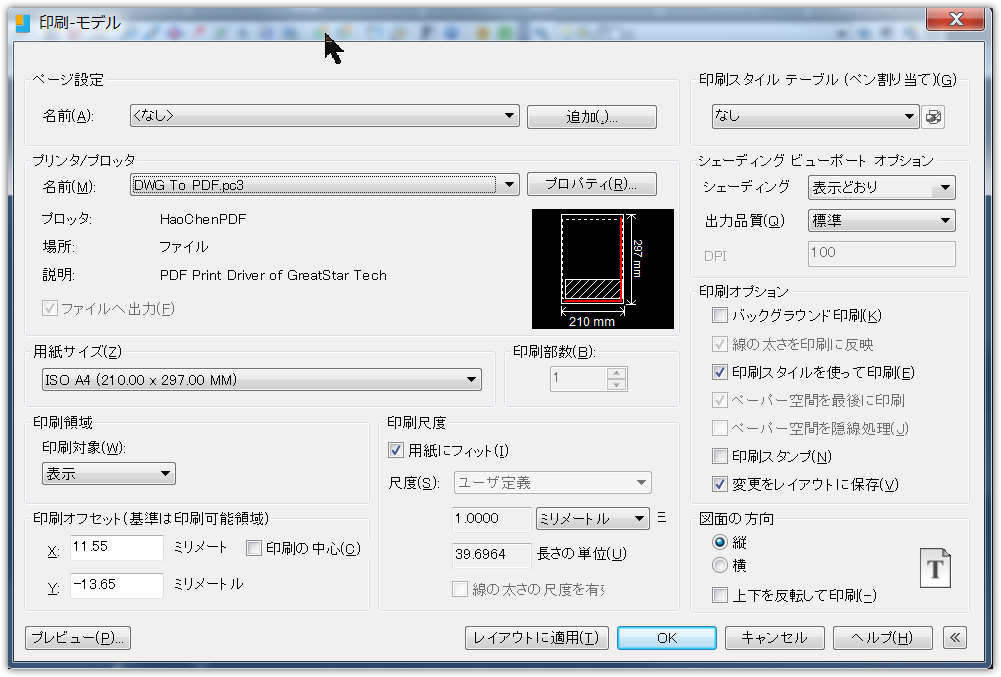Image resolution: width=1001 pixels, height=677 pixels.
Task: Enable 上下を反転して印刷(-) checkbox
Action: tap(719, 595)
